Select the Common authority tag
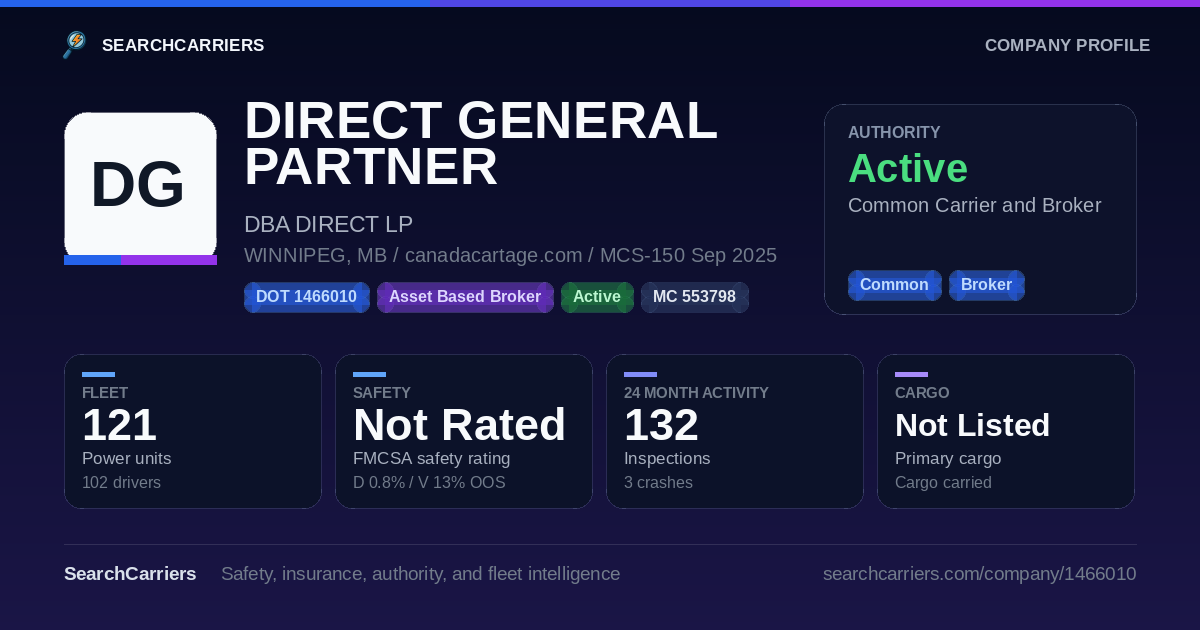This screenshot has width=1200, height=630. click(x=894, y=285)
